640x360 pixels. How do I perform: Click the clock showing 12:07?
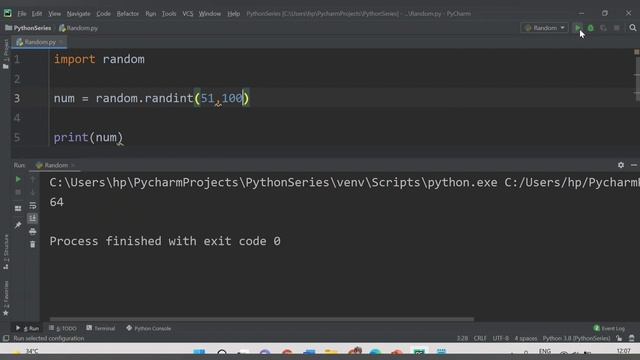click(624, 351)
